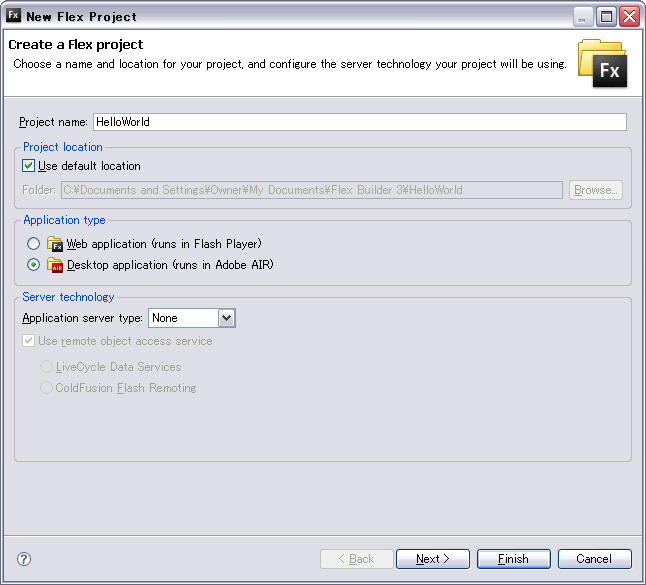Click the 'Web application (runs in Flash Player)' label
This screenshot has height=585, width=646.
click(x=164, y=244)
